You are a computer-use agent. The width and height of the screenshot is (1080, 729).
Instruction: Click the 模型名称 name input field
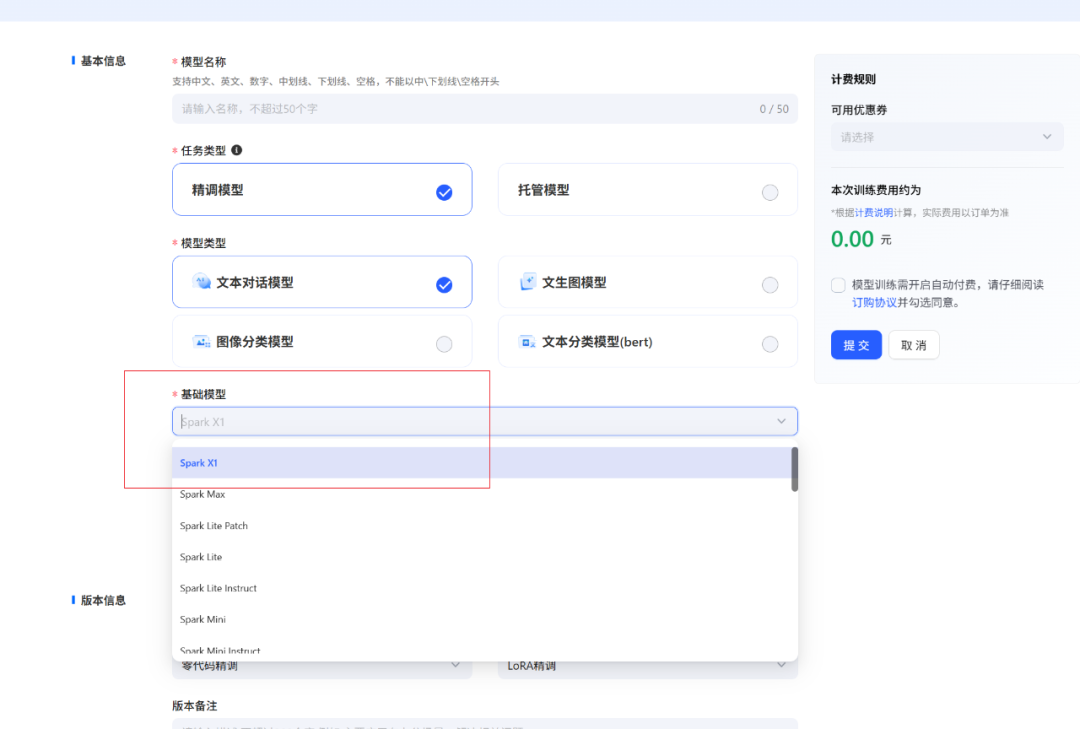click(485, 109)
